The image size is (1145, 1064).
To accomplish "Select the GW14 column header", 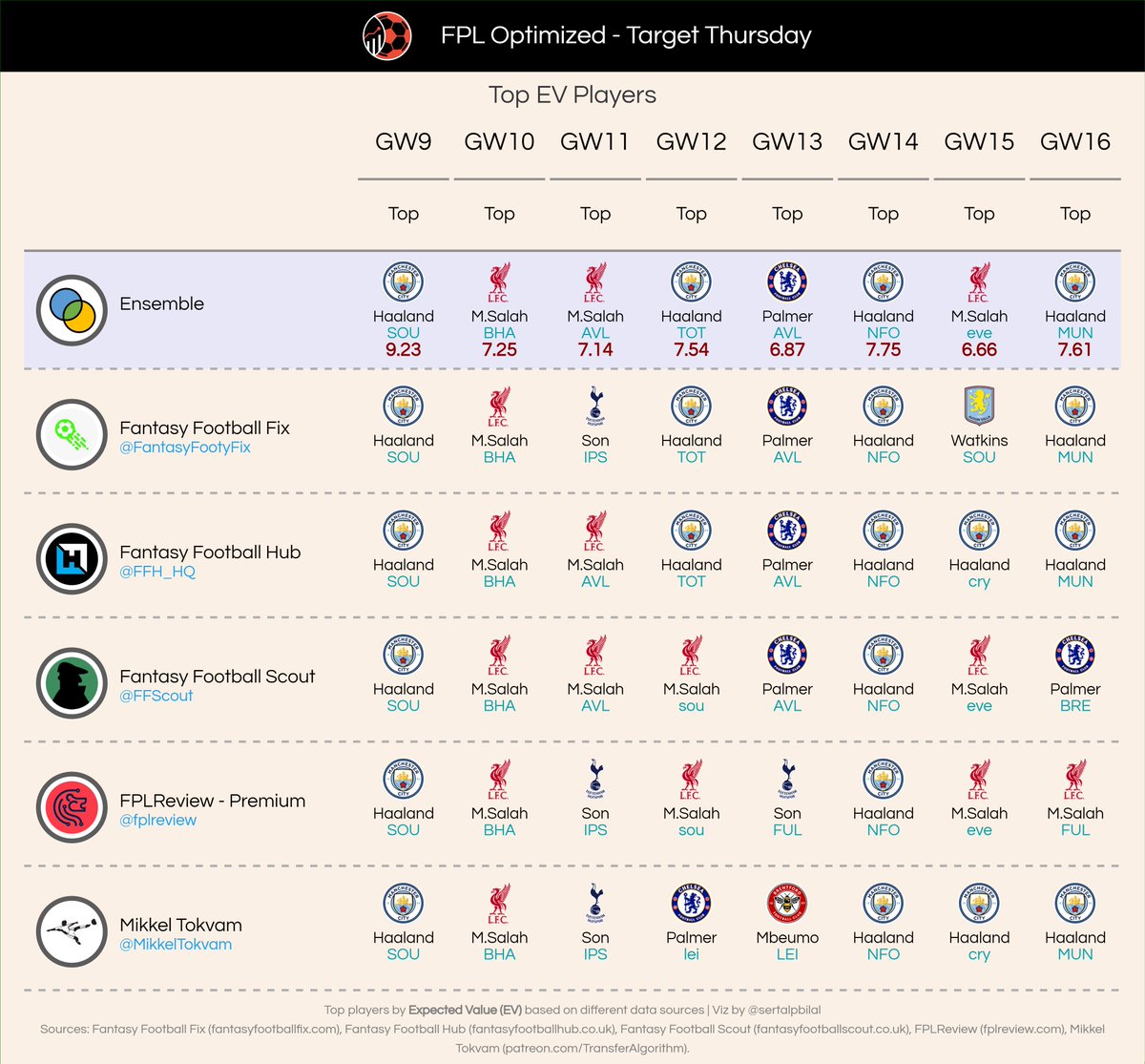I will click(x=884, y=142).
